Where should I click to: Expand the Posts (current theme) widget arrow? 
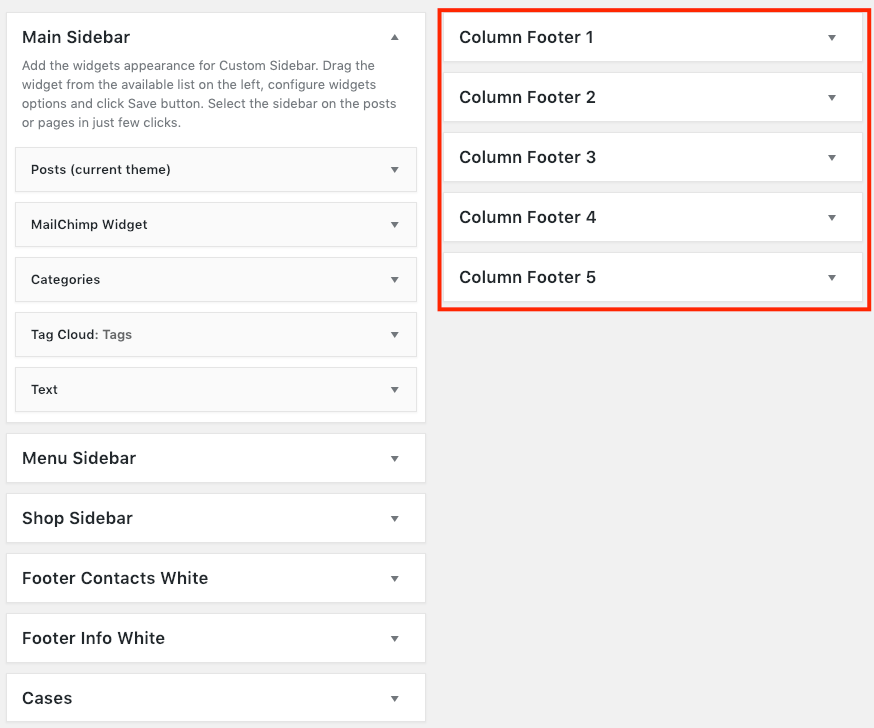click(395, 169)
